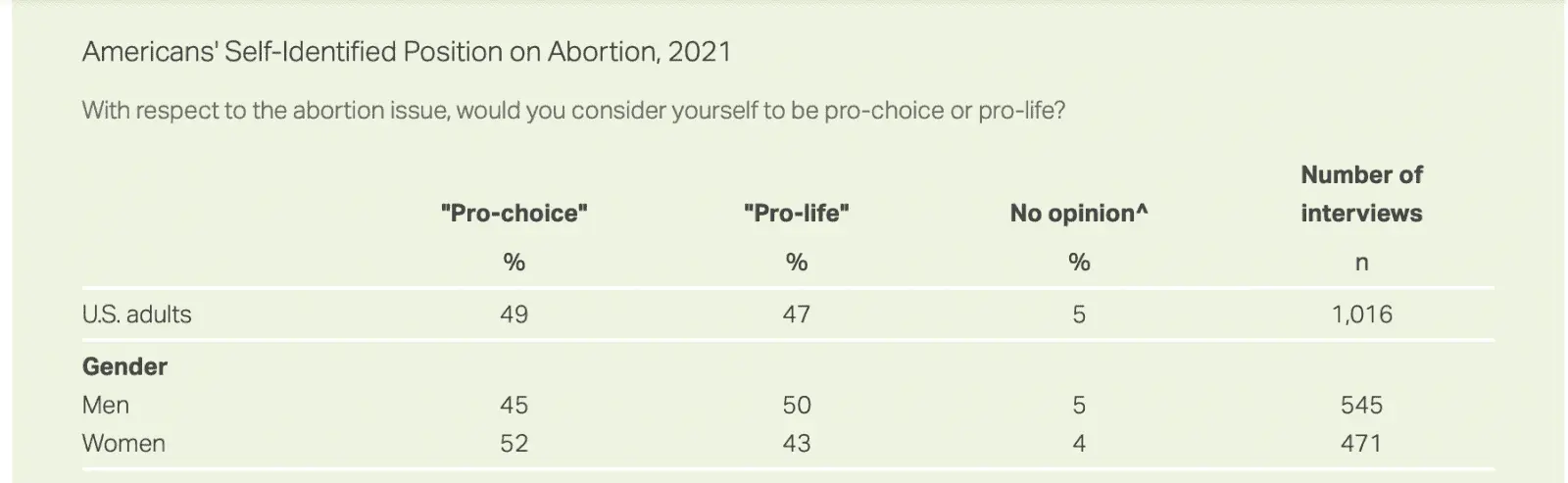Click U.S. adults pro-life value 47
This screenshot has width=1568, height=483.
pos(796,314)
